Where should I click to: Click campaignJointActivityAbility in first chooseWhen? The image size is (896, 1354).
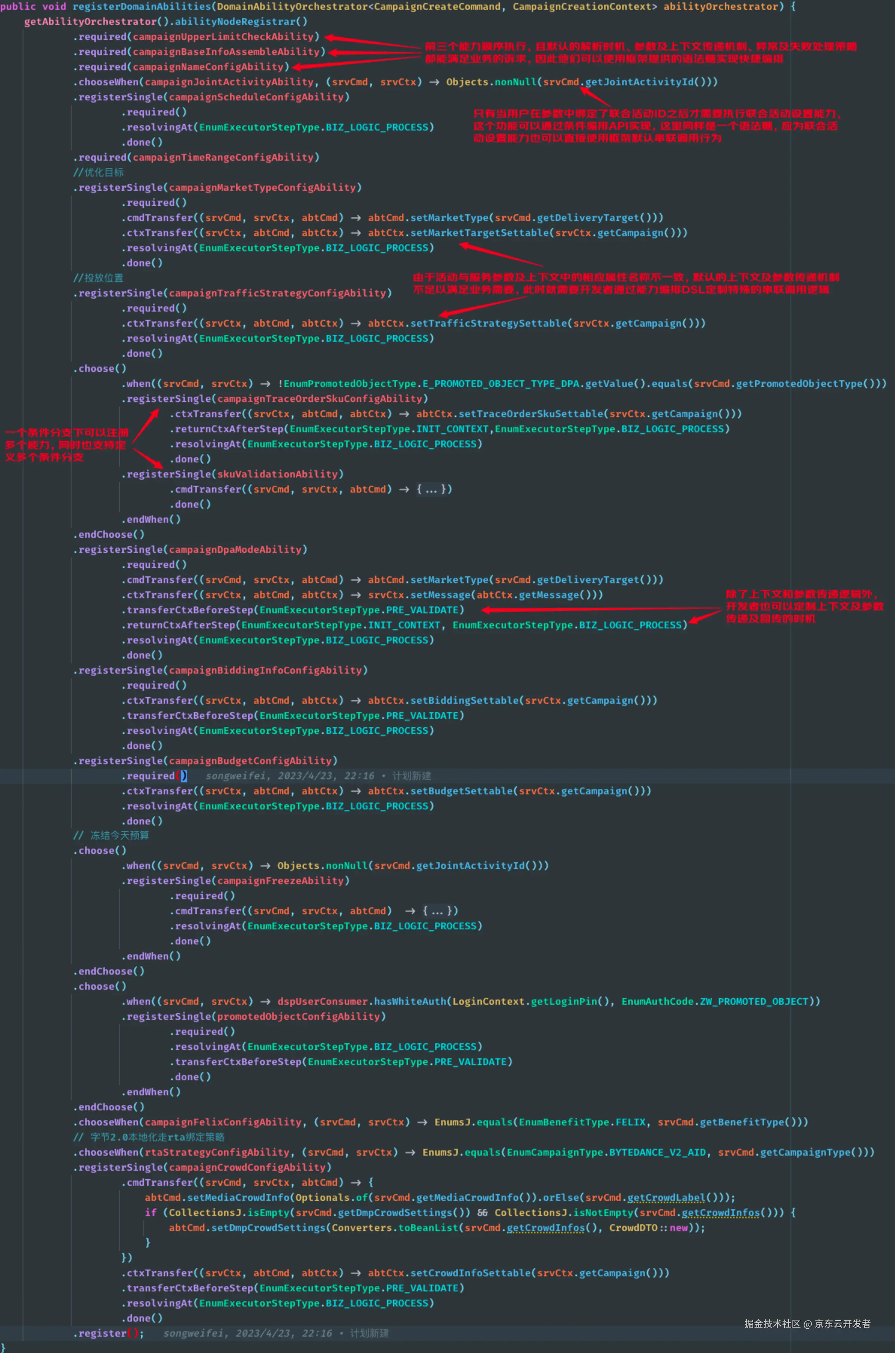(229, 82)
